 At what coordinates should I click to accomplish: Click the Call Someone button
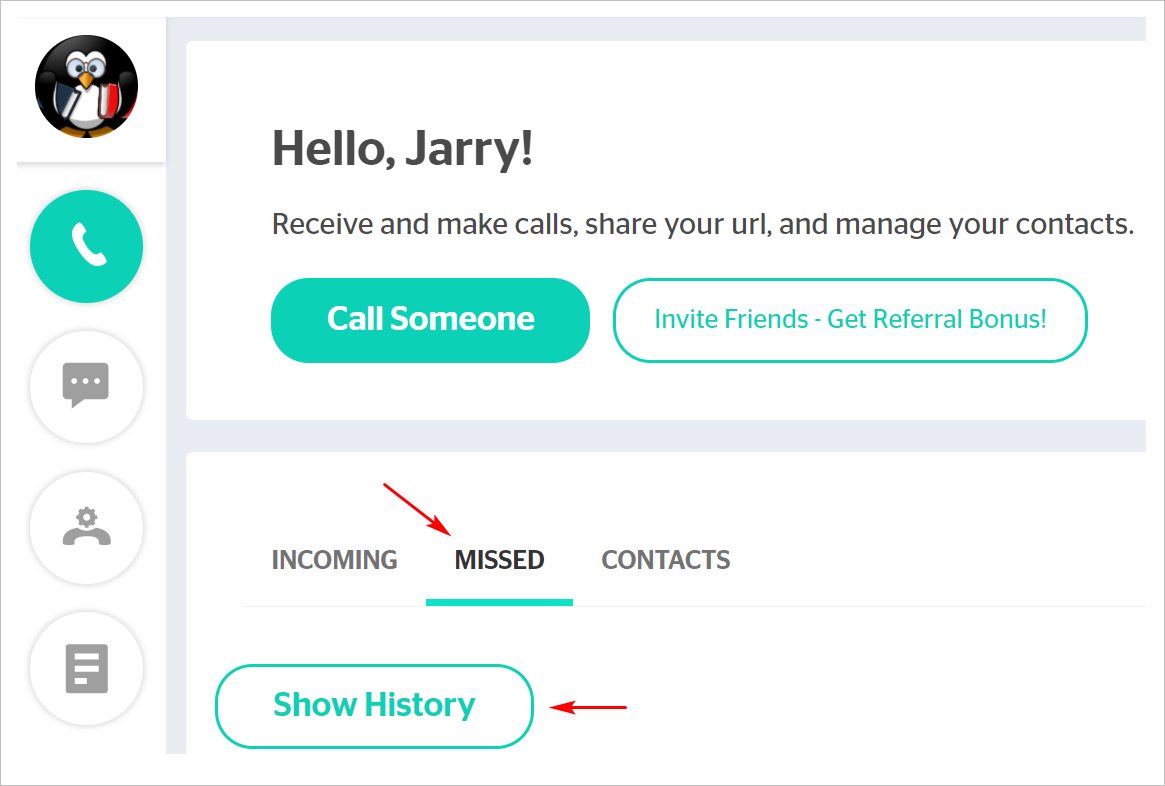pos(430,320)
